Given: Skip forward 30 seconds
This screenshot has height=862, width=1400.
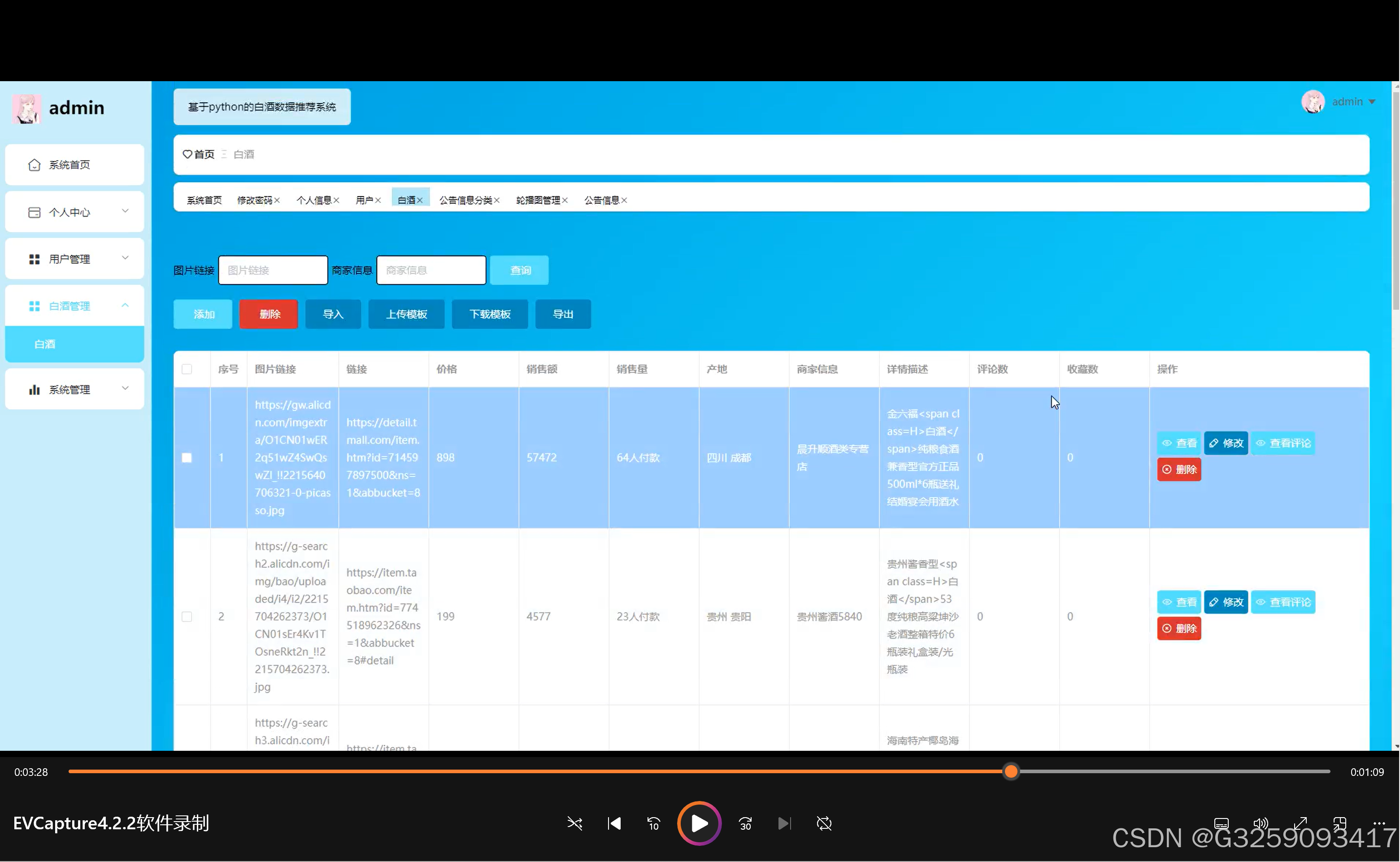Looking at the screenshot, I should [745, 823].
